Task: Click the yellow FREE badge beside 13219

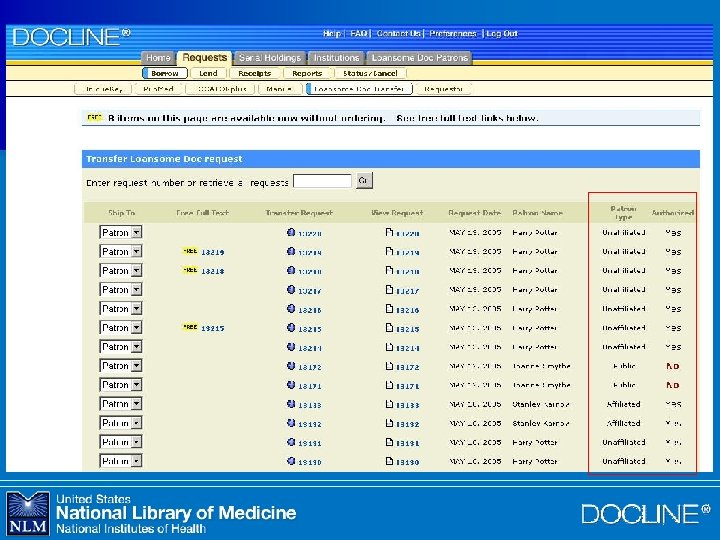Action: tap(190, 251)
